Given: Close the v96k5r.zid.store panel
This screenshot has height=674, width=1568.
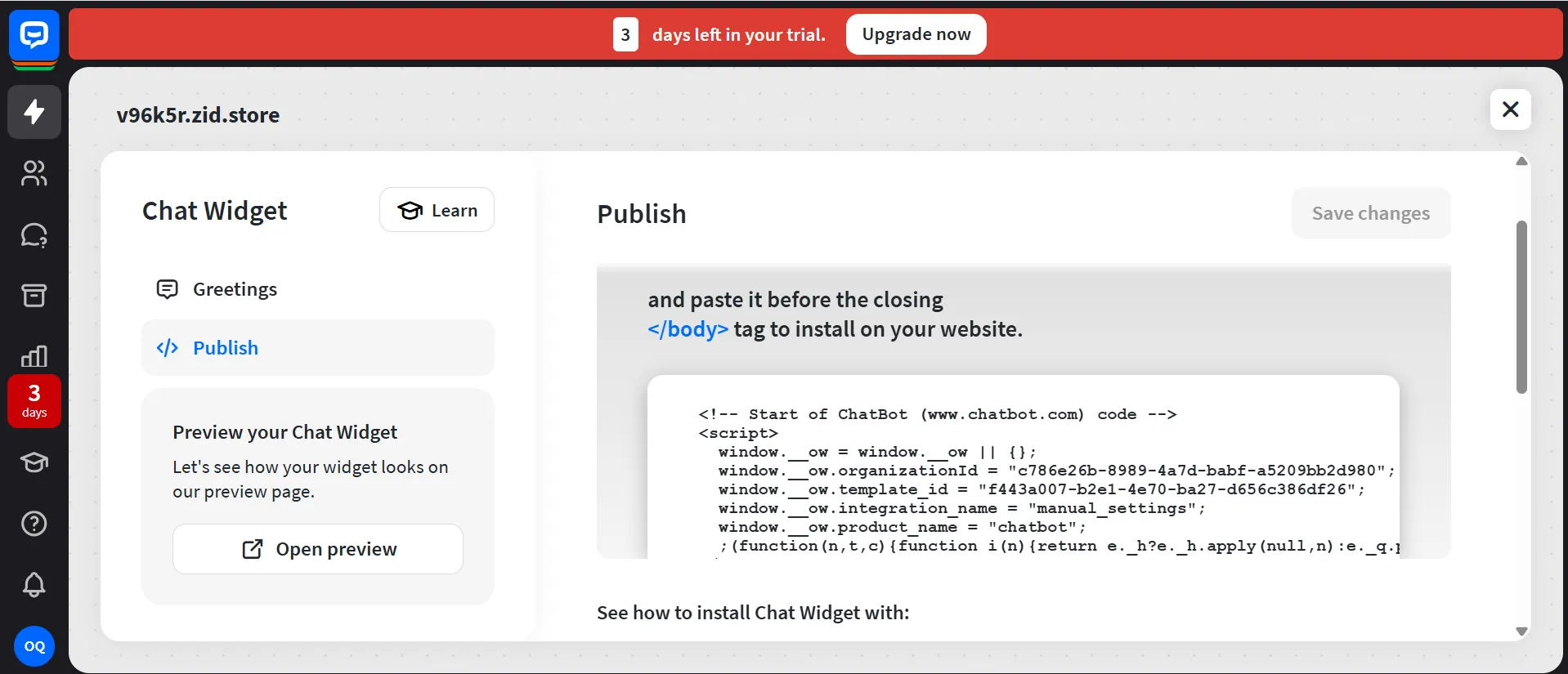Looking at the screenshot, I should tap(1510, 109).
